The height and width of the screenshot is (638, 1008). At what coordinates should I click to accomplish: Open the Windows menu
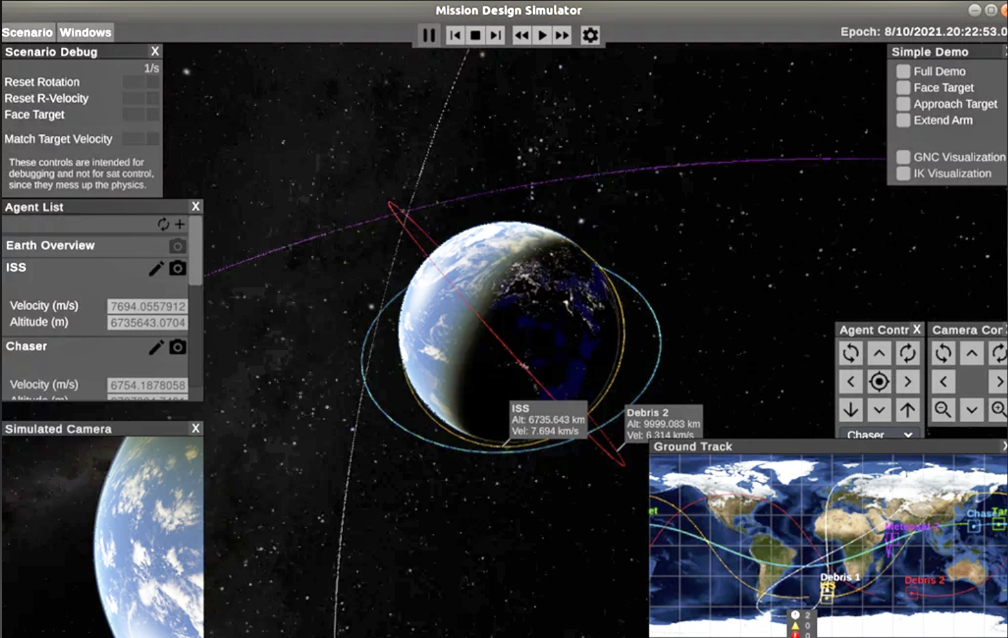[86, 32]
